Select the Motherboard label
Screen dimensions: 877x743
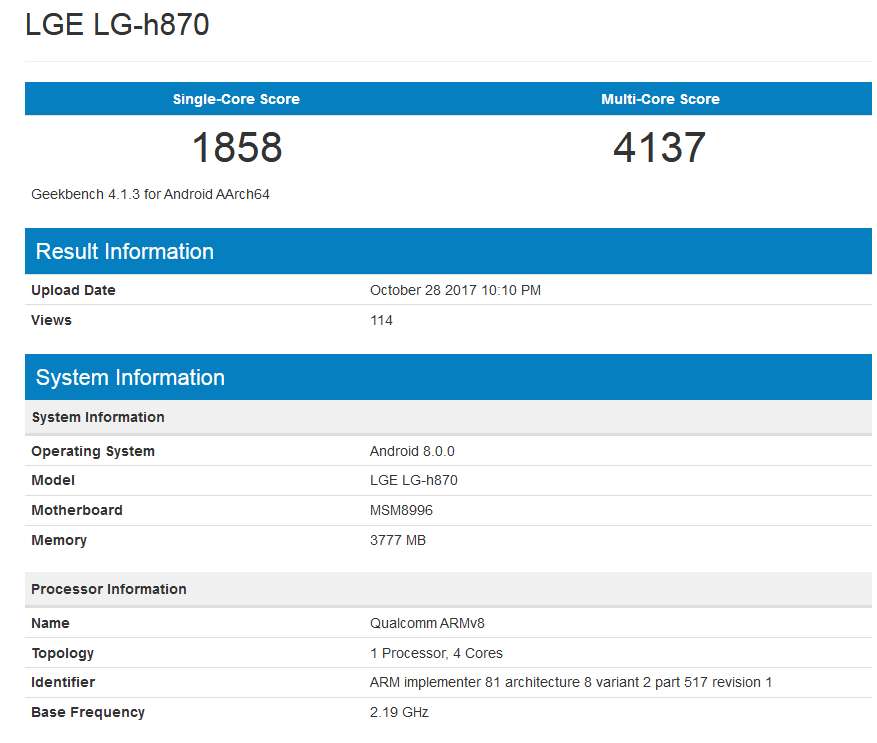(x=77, y=510)
